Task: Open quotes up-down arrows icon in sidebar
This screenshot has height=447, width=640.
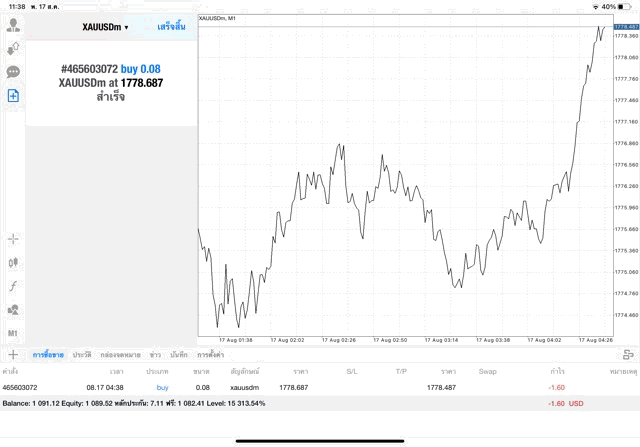Action: (13, 47)
